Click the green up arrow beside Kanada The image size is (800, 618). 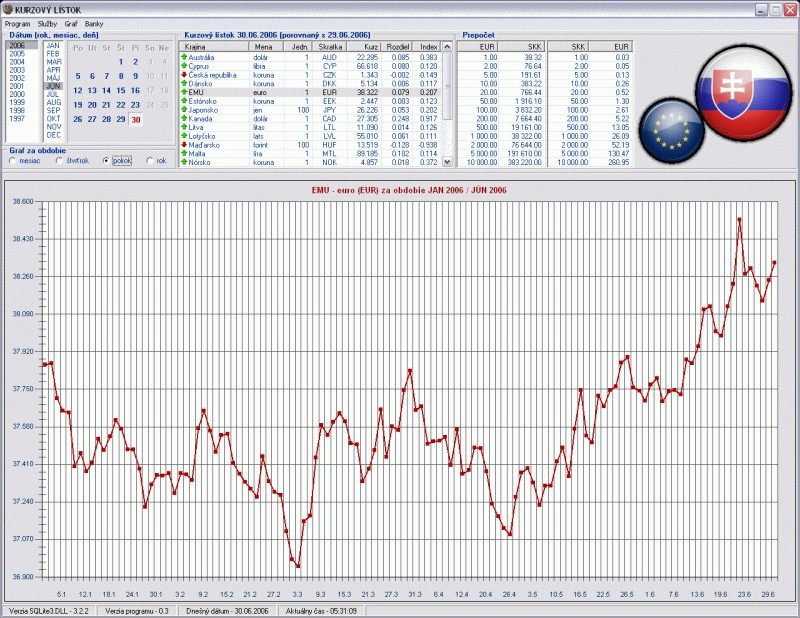184,118
